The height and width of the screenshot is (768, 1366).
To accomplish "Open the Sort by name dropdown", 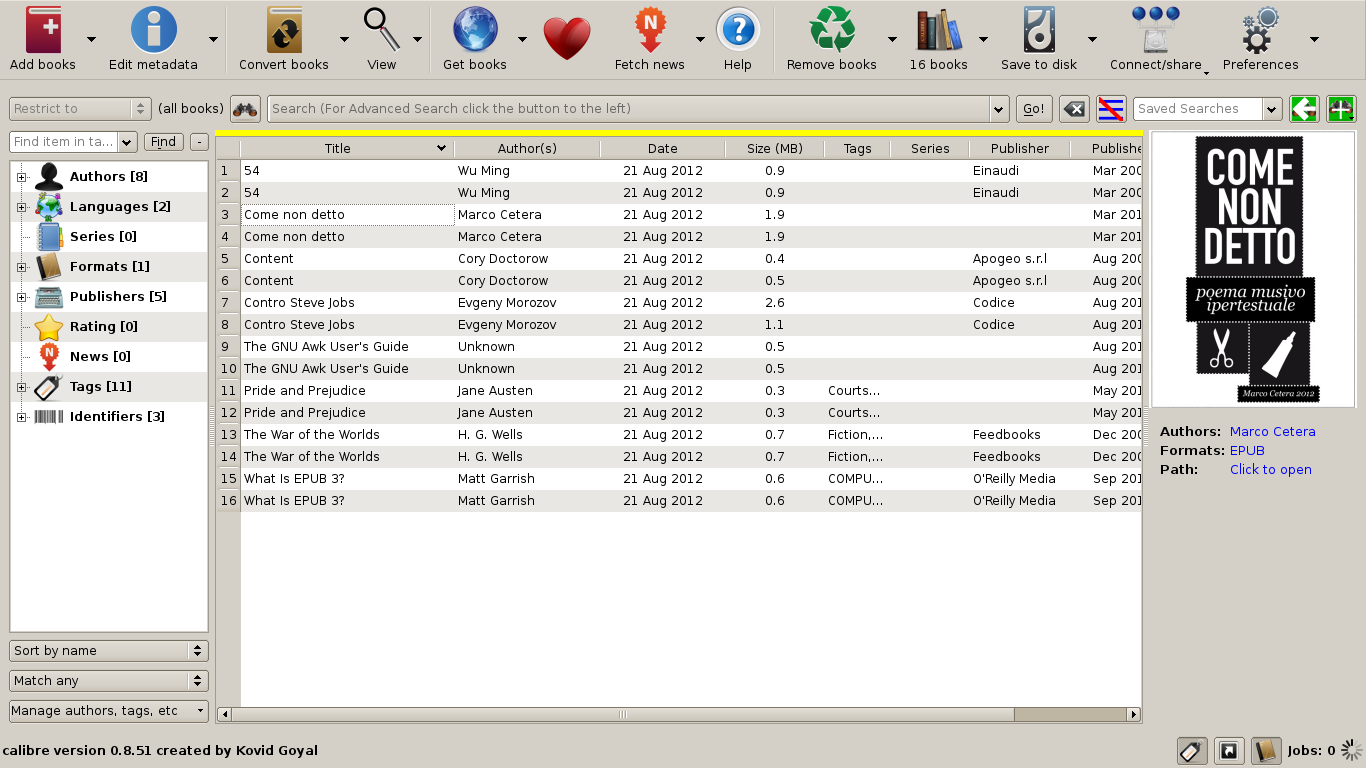I will click(109, 651).
